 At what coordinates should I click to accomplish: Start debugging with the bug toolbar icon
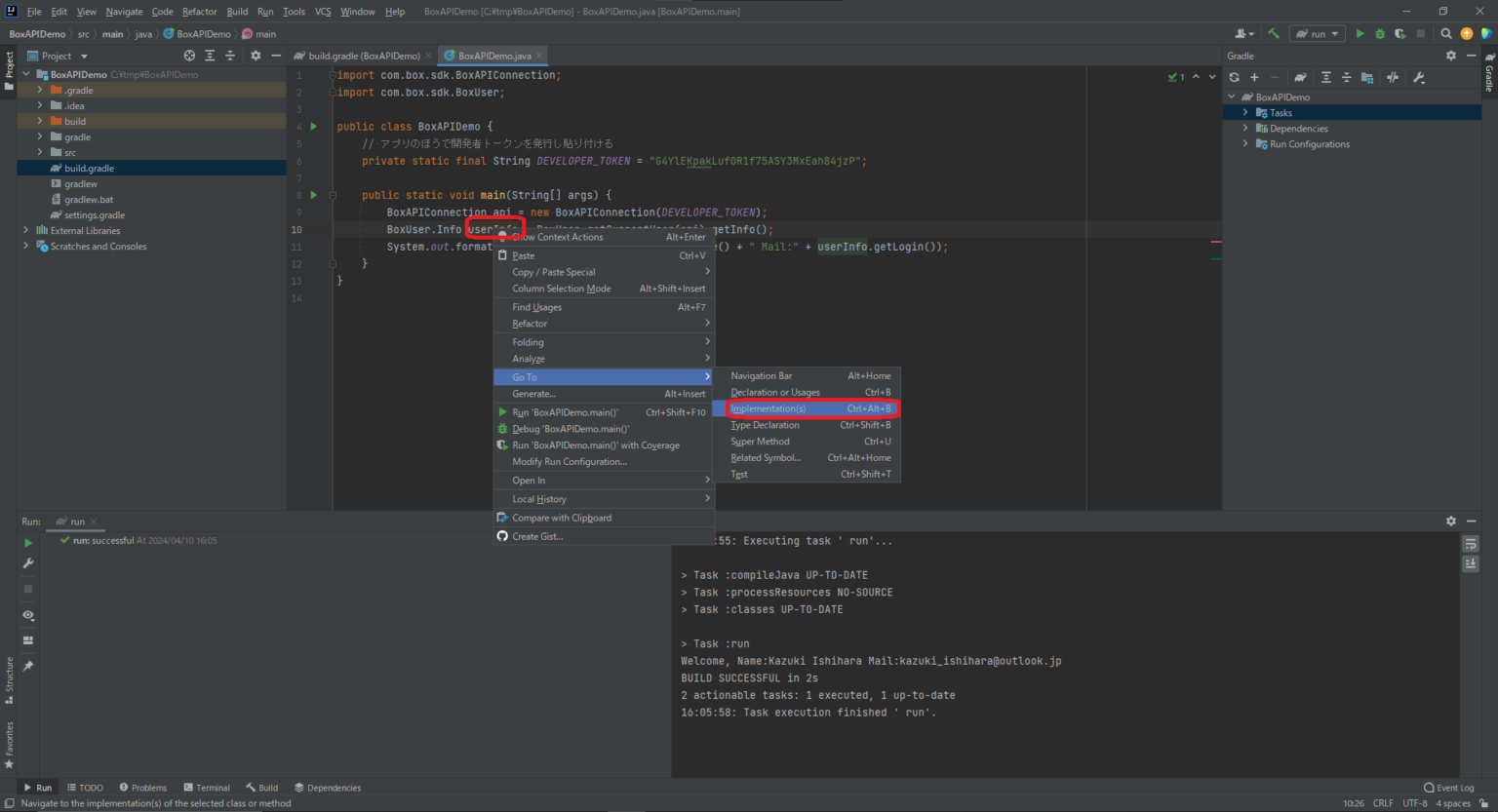coord(1379,33)
